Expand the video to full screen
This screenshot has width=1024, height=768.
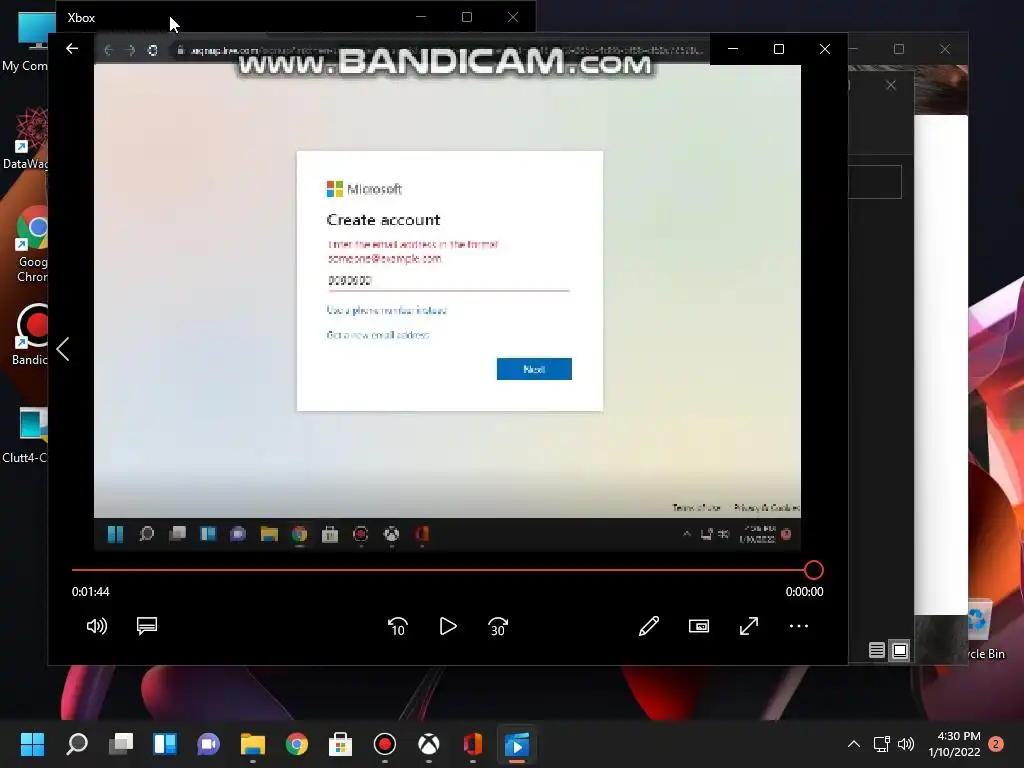(749, 626)
